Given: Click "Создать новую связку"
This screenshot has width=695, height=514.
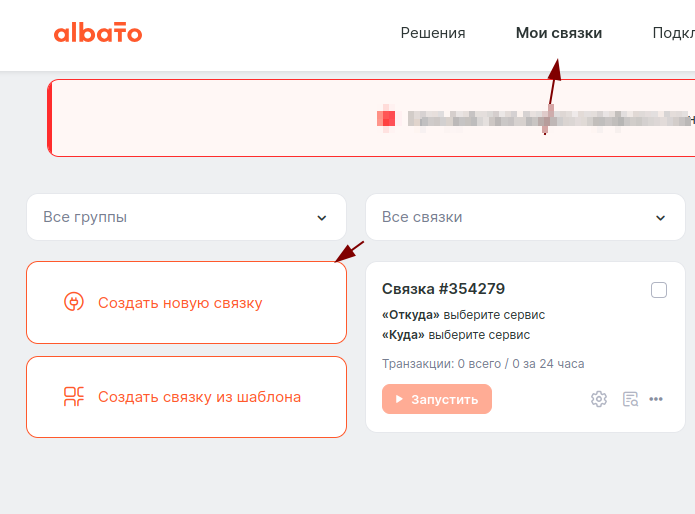Looking at the screenshot, I should [180, 302].
